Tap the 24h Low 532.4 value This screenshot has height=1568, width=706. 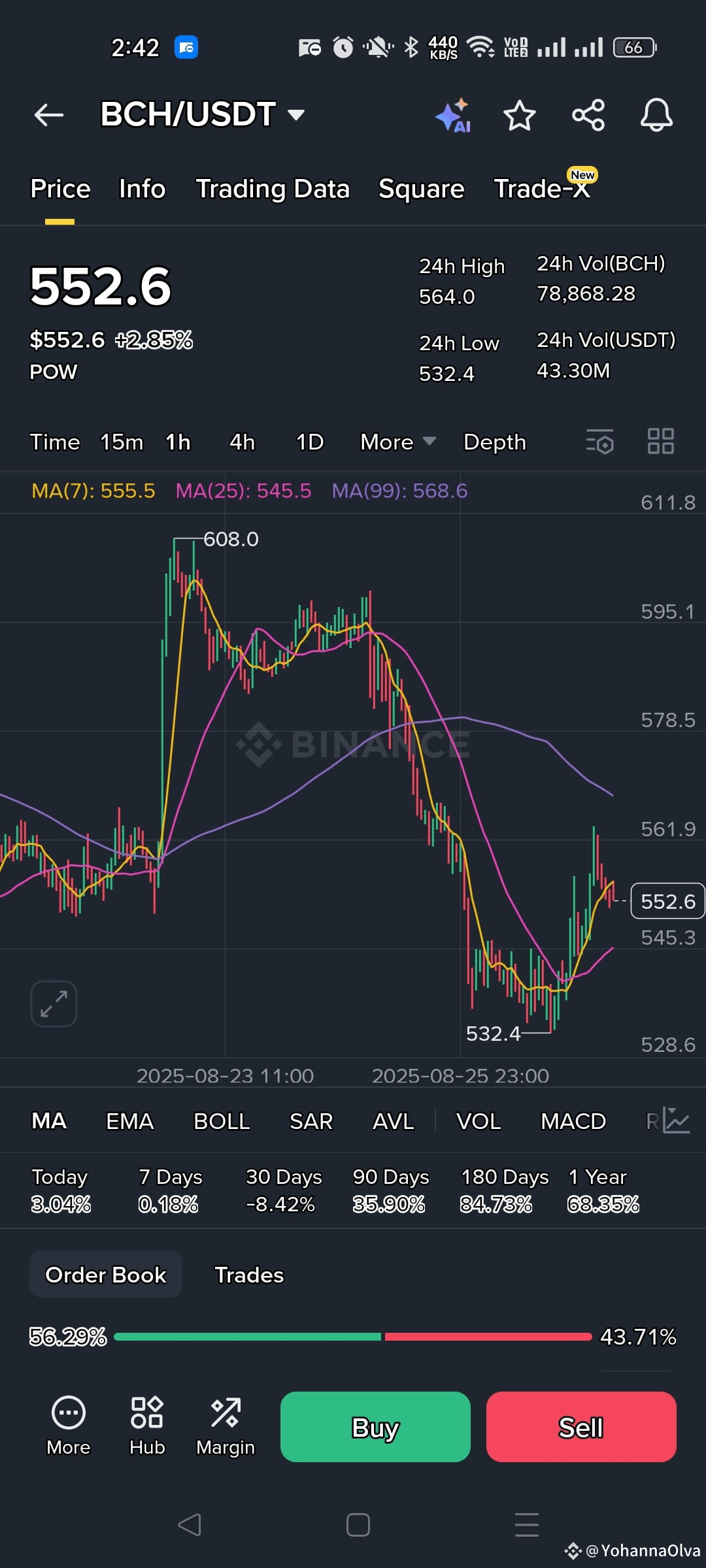(x=447, y=374)
